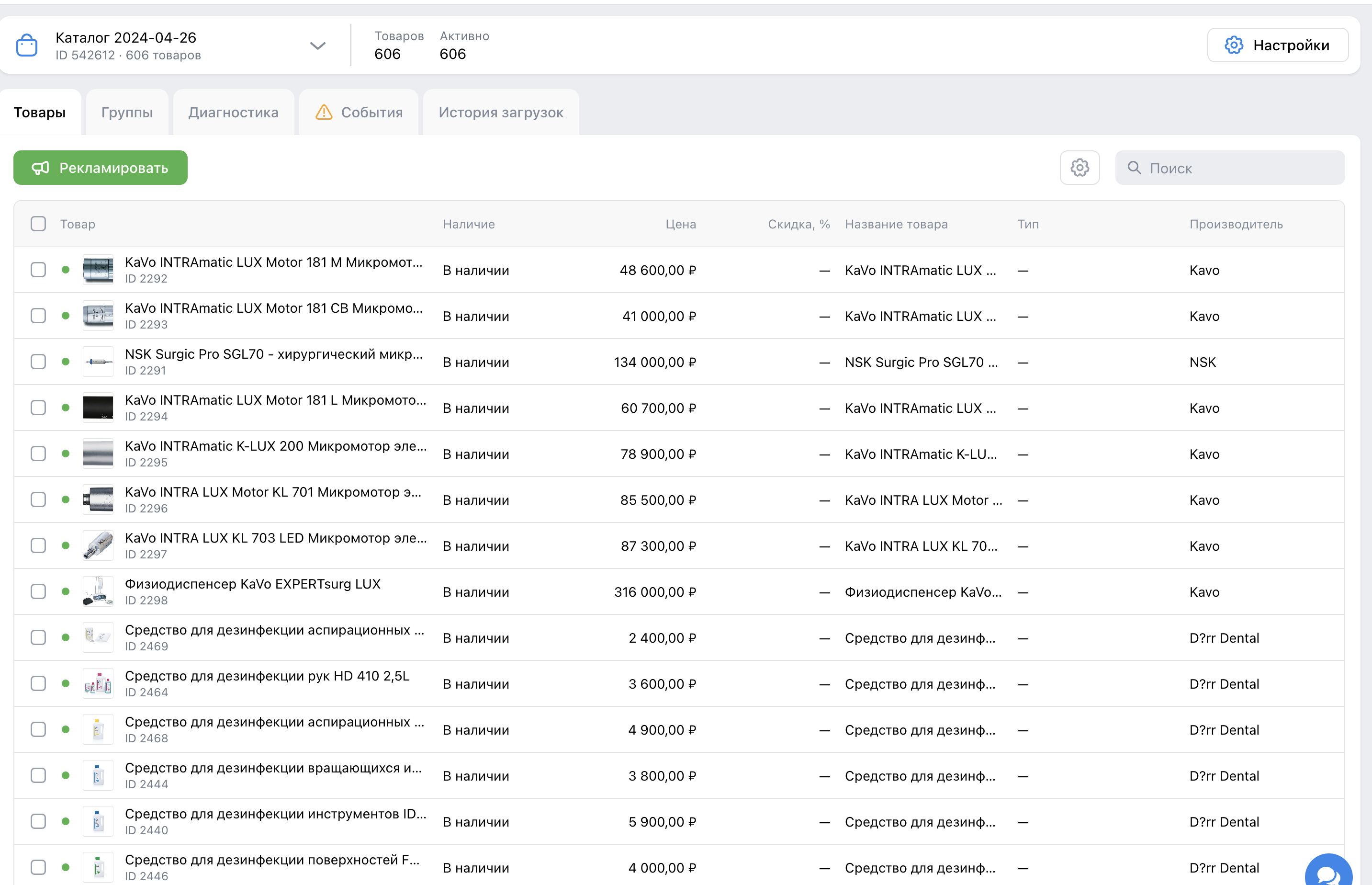The width and height of the screenshot is (1372, 885).
Task: Open the Настройки button
Action: (1278, 45)
